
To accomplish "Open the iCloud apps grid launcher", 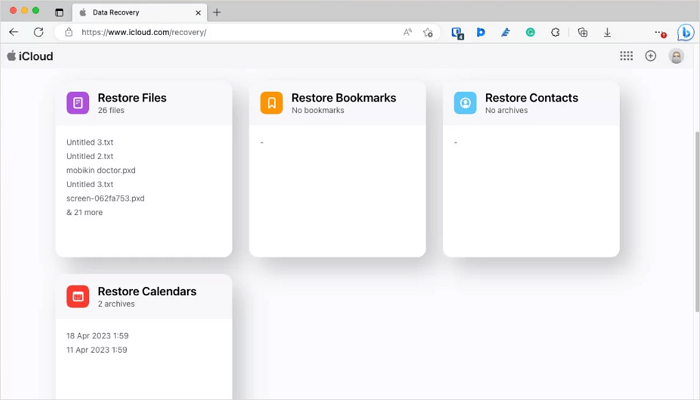I will pyautogui.click(x=626, y=56).
